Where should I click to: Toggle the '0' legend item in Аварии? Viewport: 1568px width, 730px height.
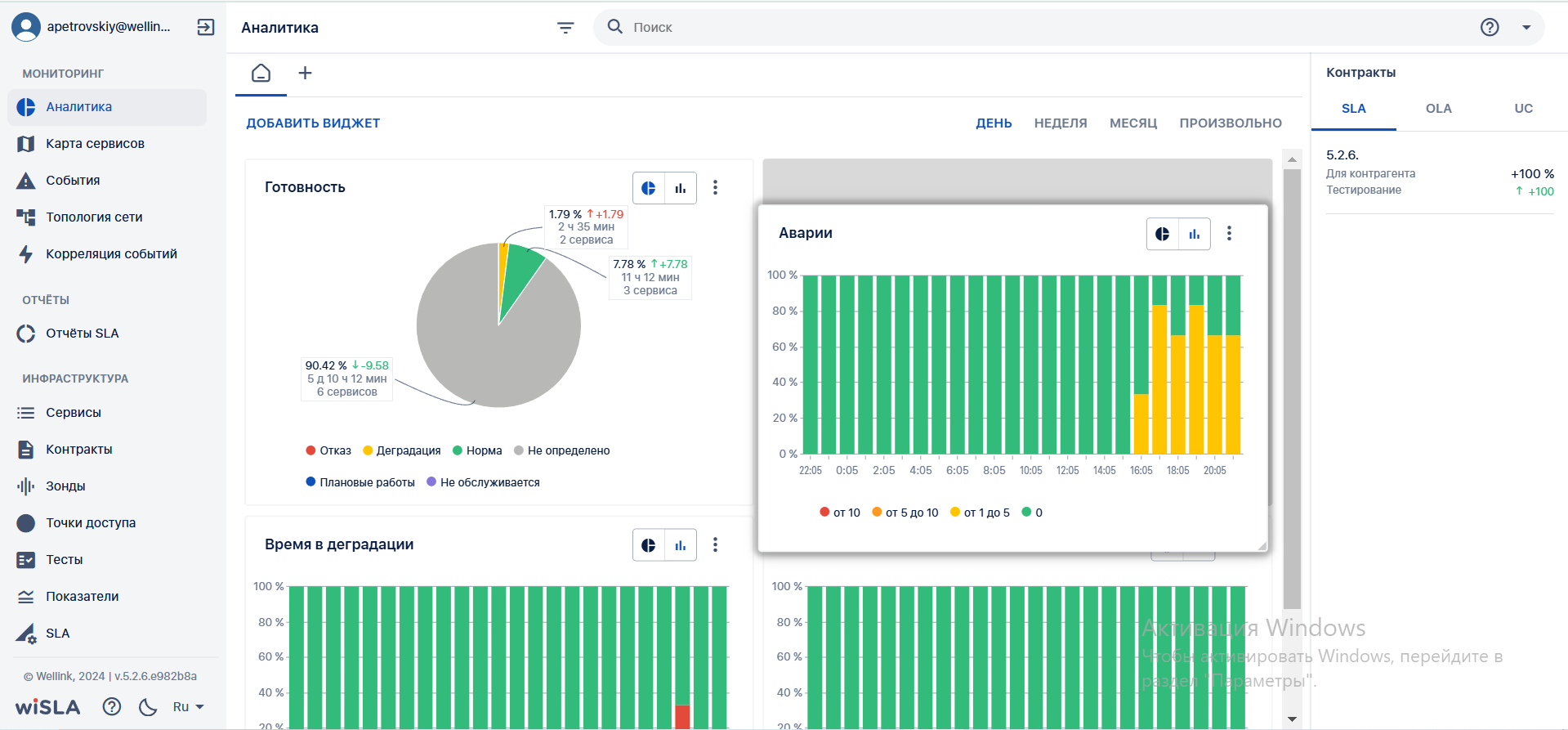1032,513
